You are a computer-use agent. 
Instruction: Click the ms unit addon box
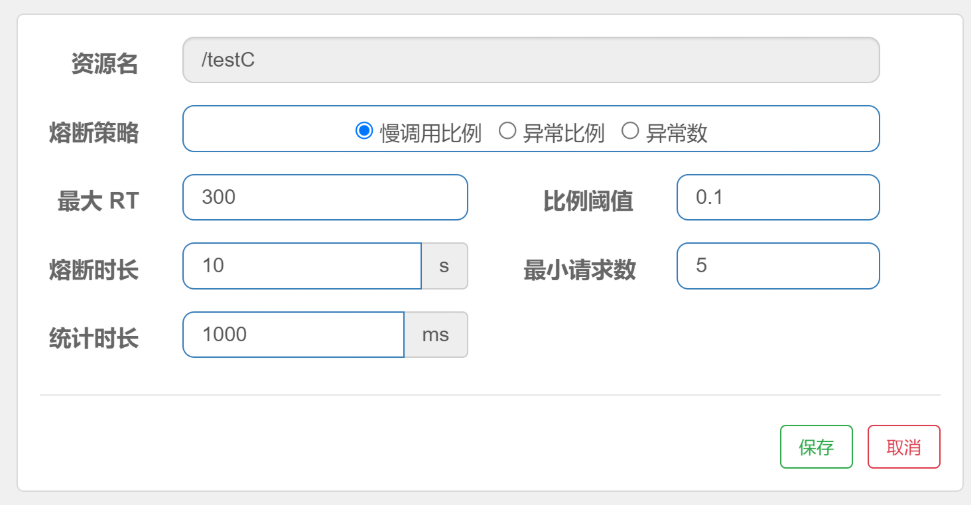[435, 335]
